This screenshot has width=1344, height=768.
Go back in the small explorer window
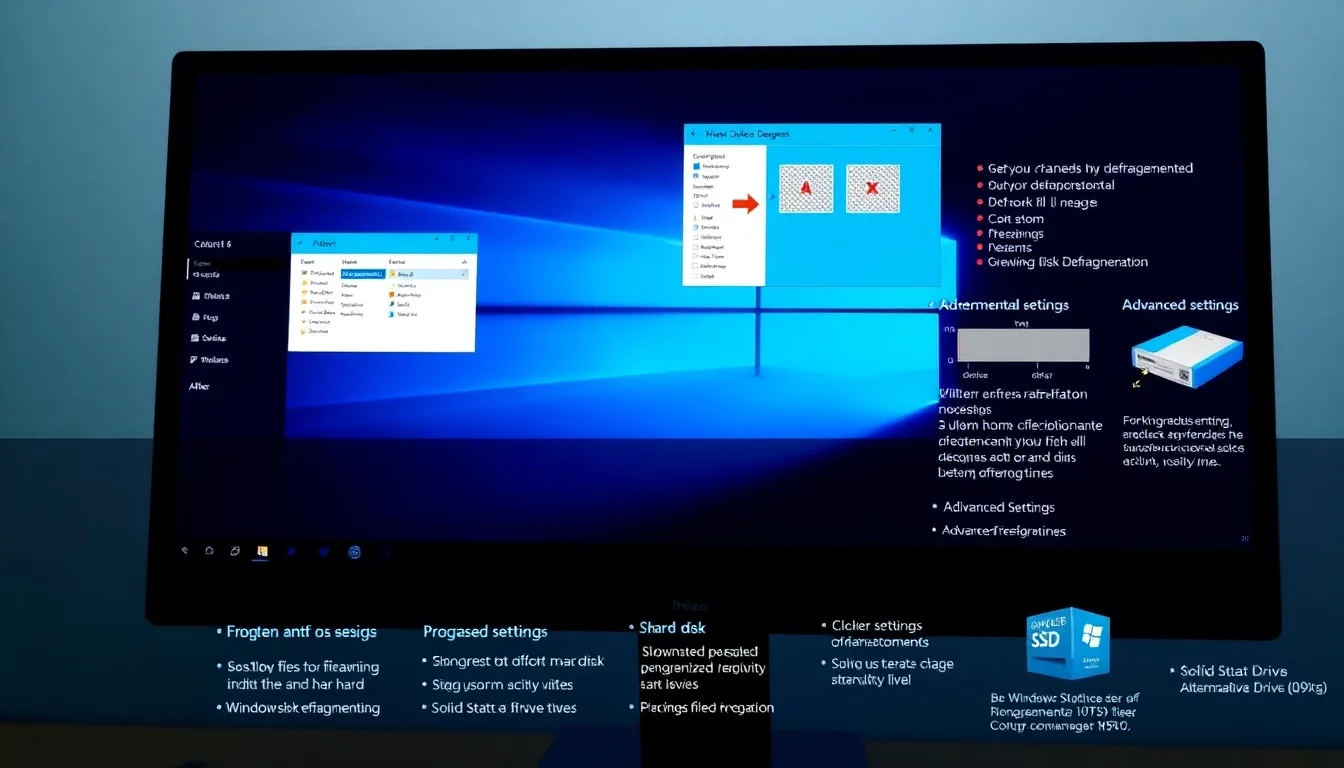click(298, 243)
